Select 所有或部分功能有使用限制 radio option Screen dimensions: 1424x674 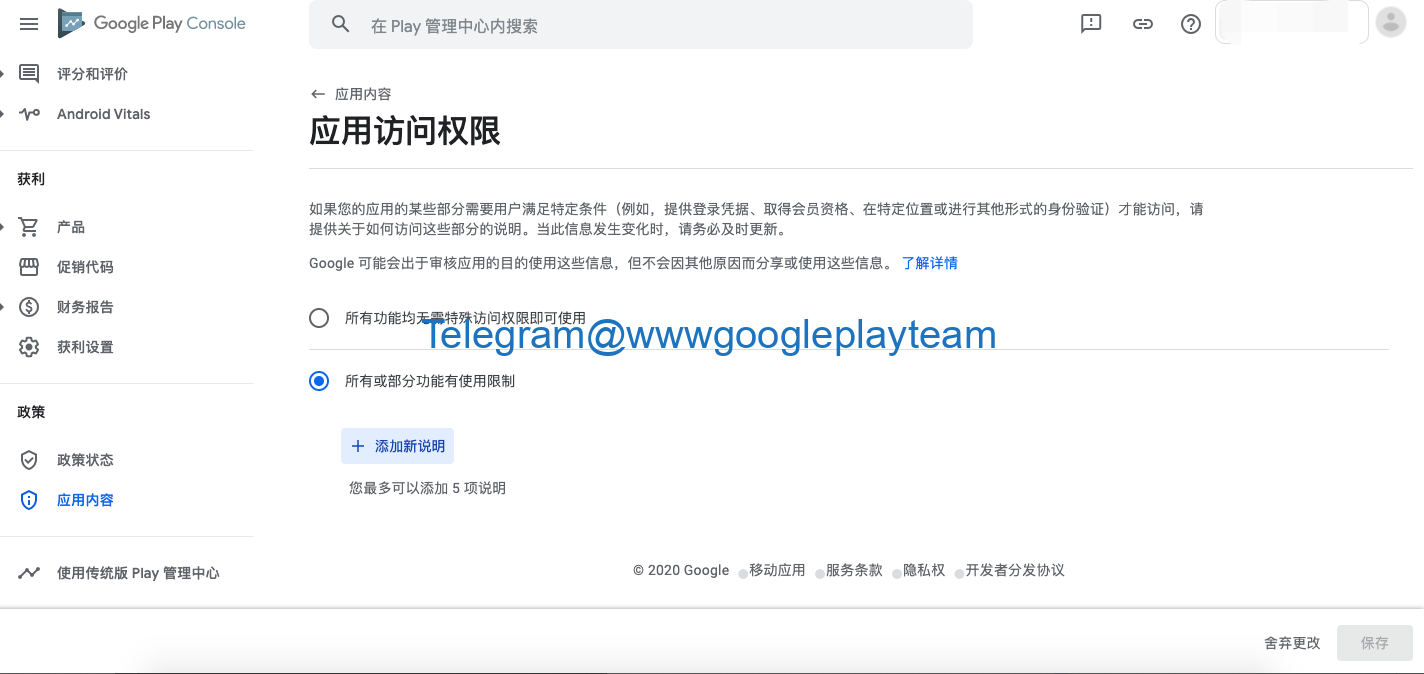[x=319, y=381]
